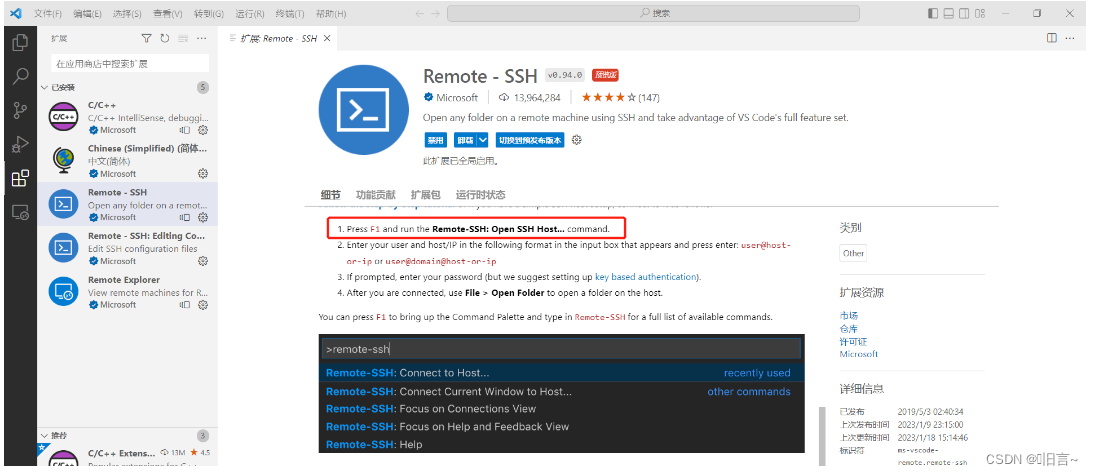The width and height of the screenshot is (1093, 475).
Task: Open the 运行(R) menu
Action: point(250,13)
